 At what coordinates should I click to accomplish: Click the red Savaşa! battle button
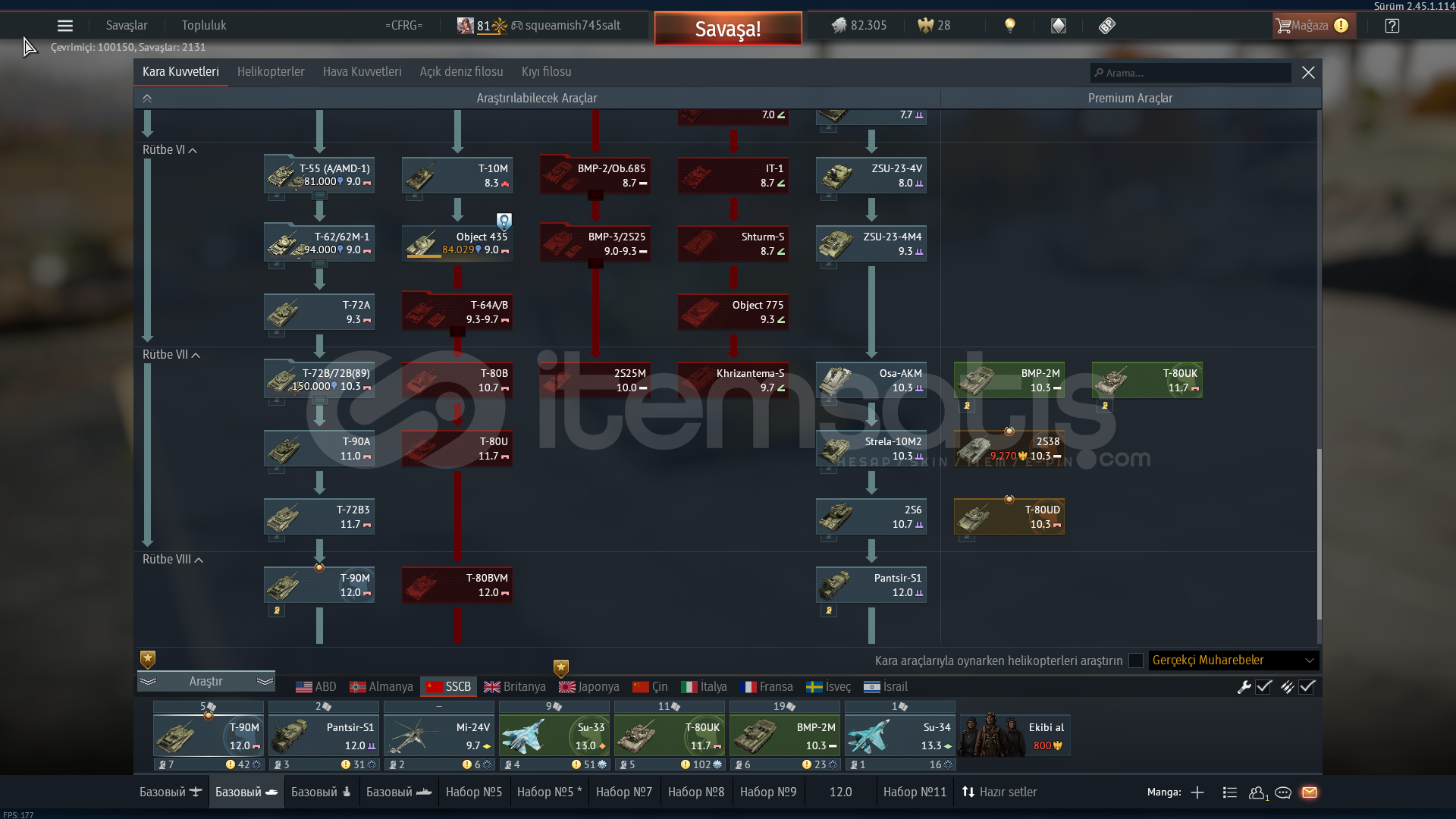click(x=728, y=29)
